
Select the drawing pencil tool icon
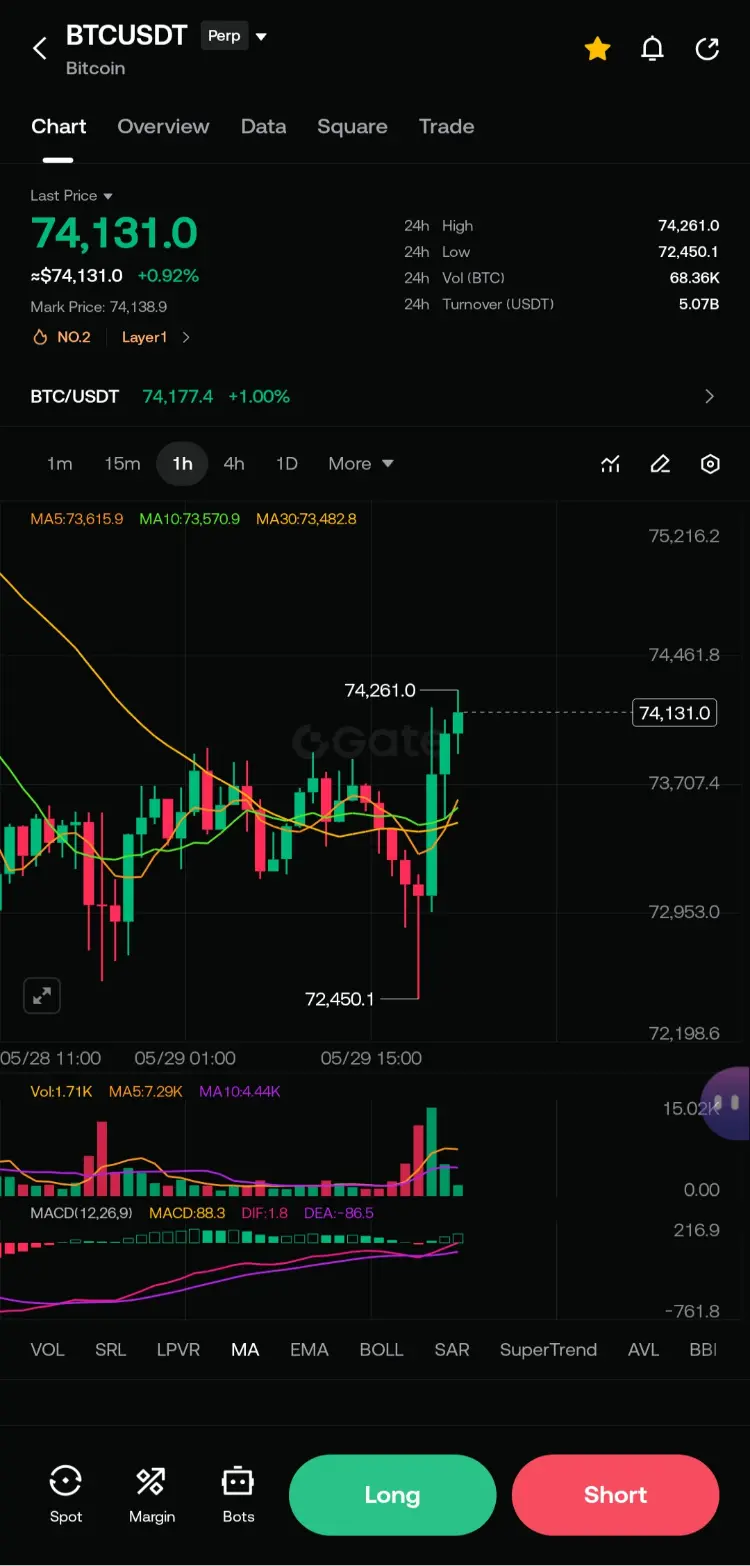(660, 464)
